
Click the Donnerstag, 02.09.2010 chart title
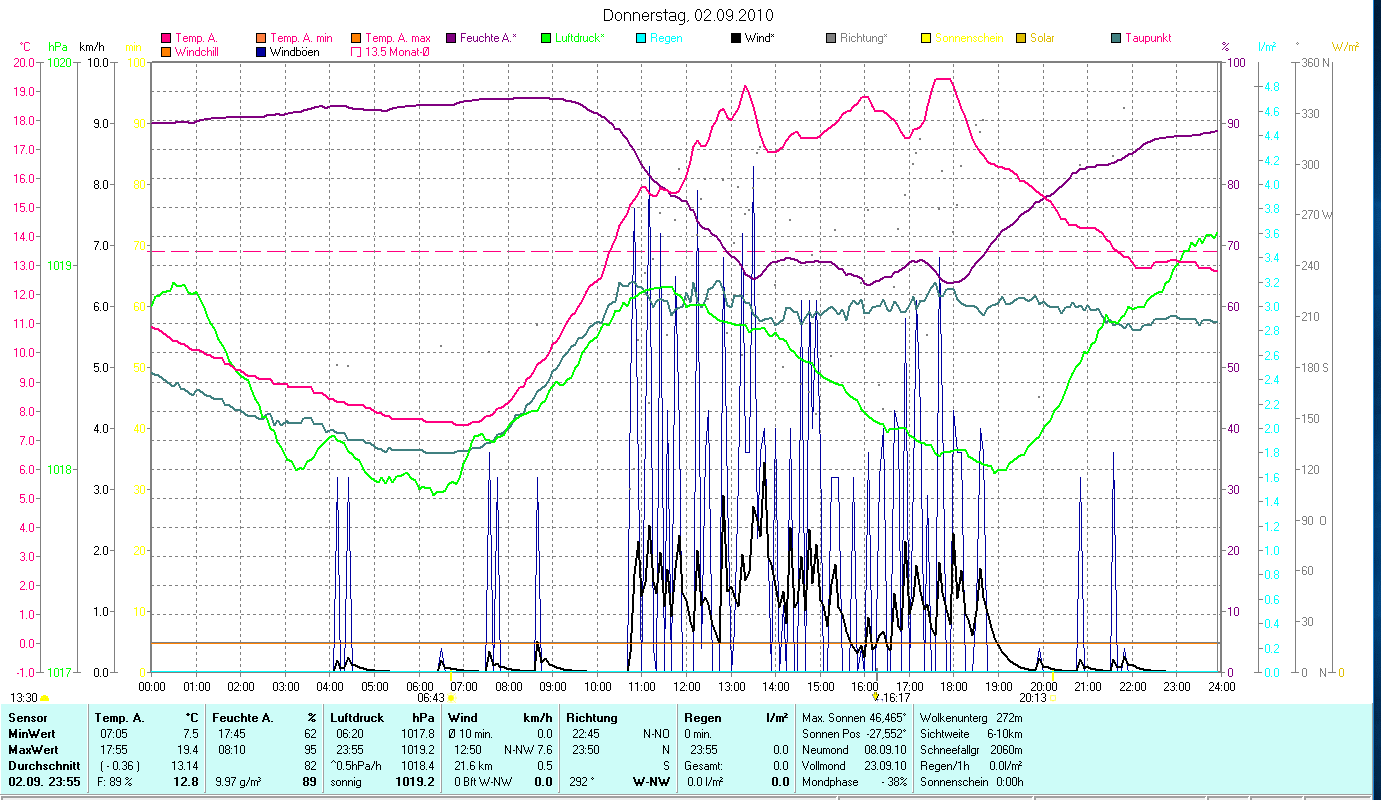[689, 16]
